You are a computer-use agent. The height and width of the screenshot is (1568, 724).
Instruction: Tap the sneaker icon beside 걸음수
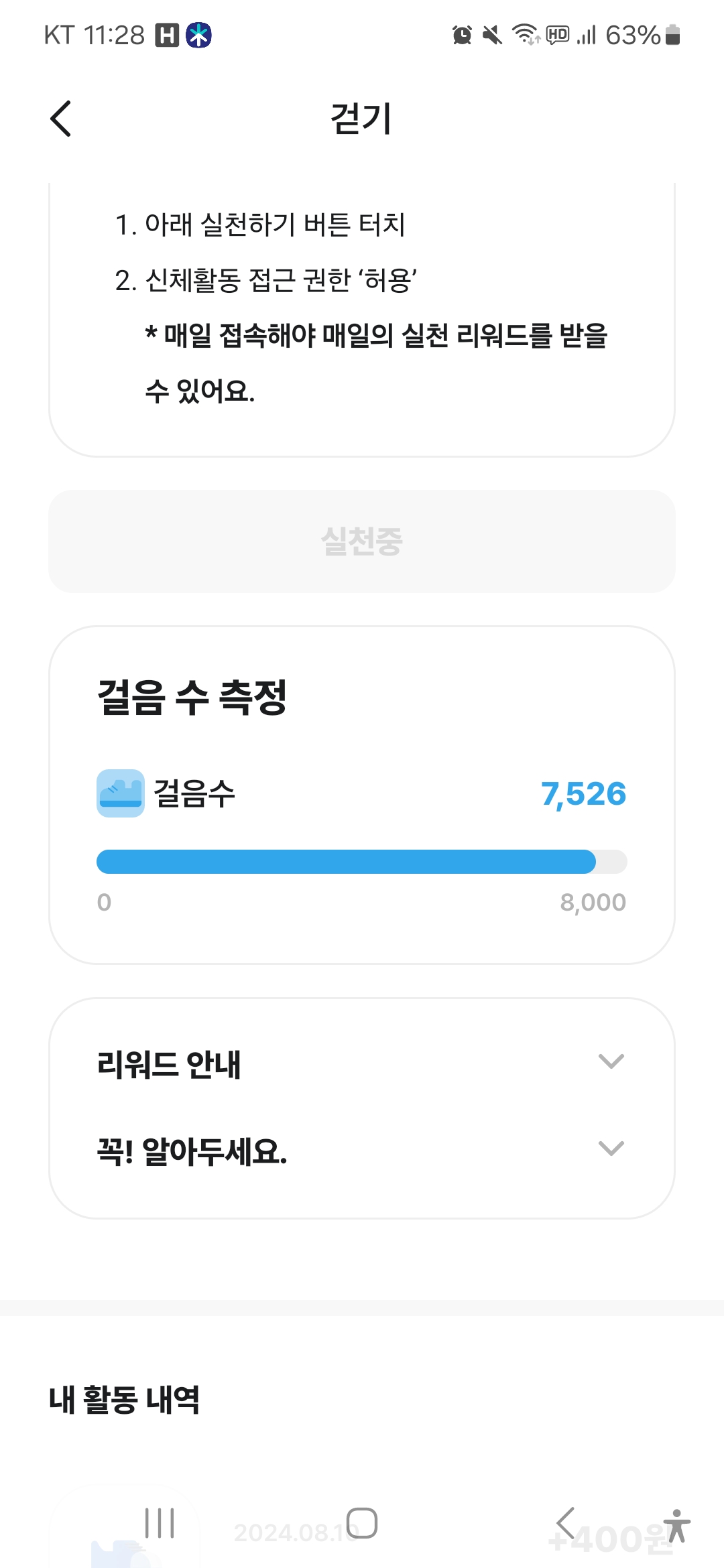pos(121,793)
